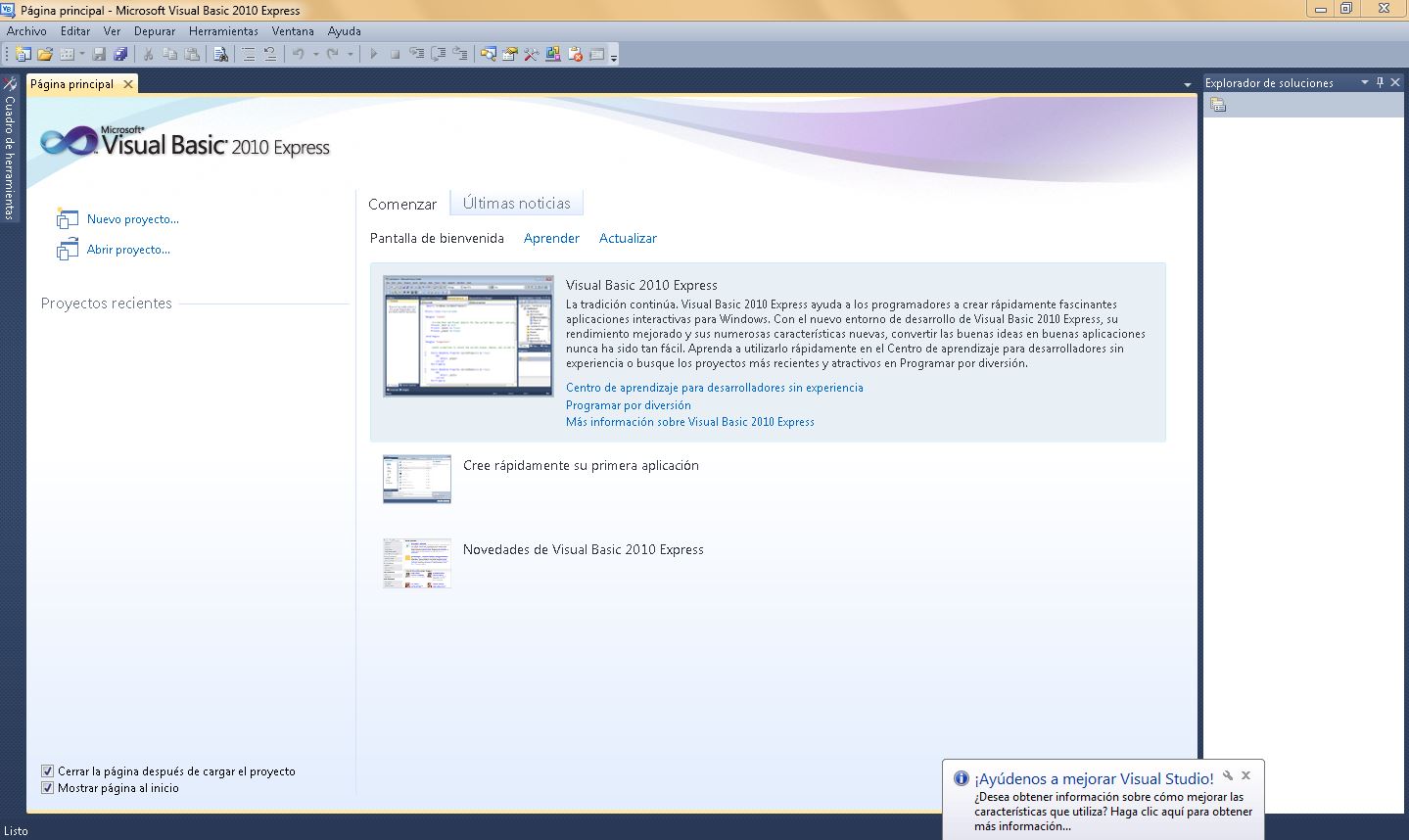Click the Start Debugging play icon
The width and height of the screenshot is (1409, 840).
tap(373, 55)
